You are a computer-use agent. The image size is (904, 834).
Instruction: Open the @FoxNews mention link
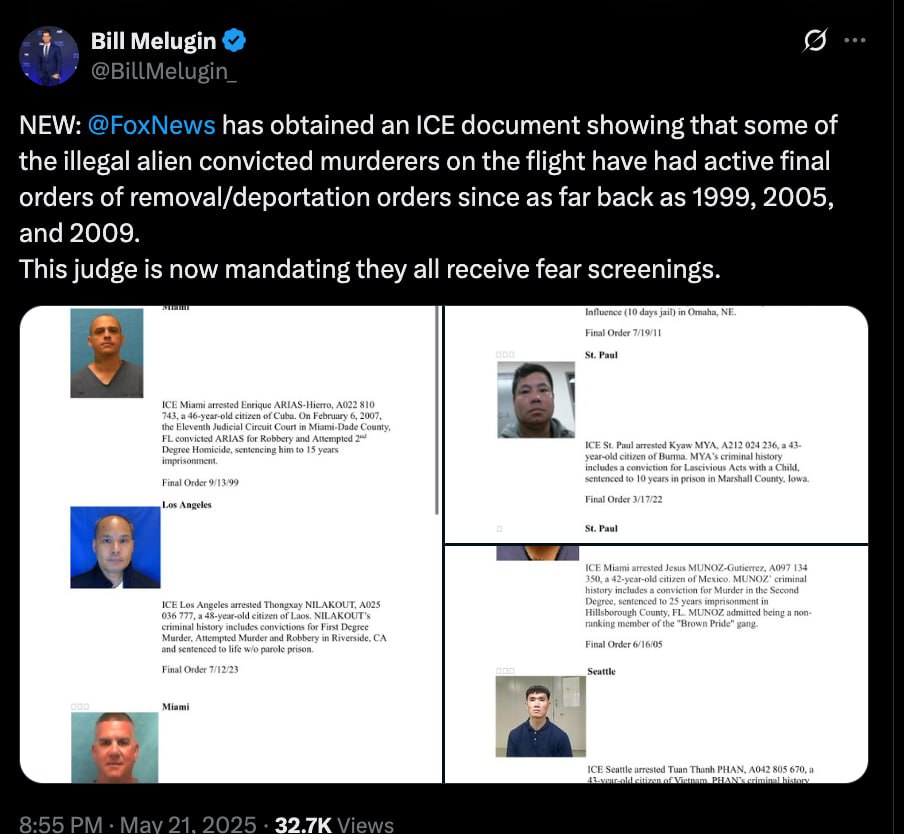coord(152,125)
